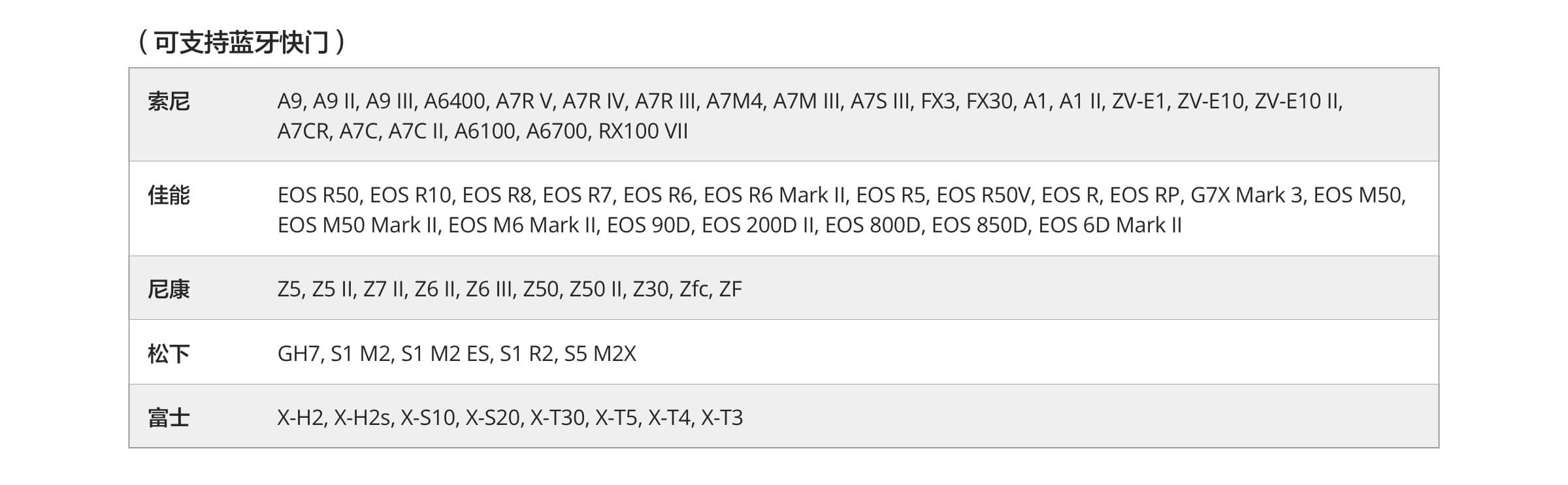Viewport: 1568px width, 485px height.
Task: Click the A6400 model in Sony row
Action: tap(454, 101)
